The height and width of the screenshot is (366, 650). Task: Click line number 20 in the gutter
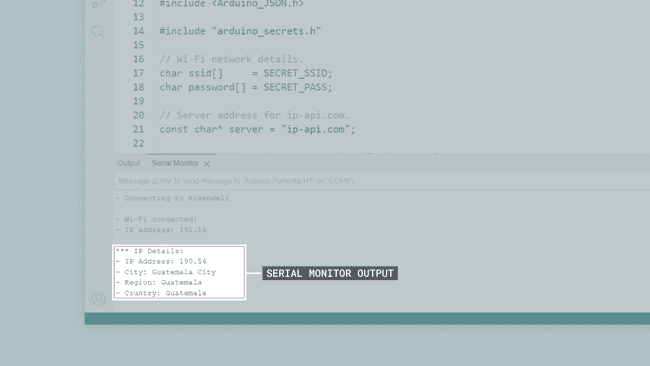[x=138, y=115]
